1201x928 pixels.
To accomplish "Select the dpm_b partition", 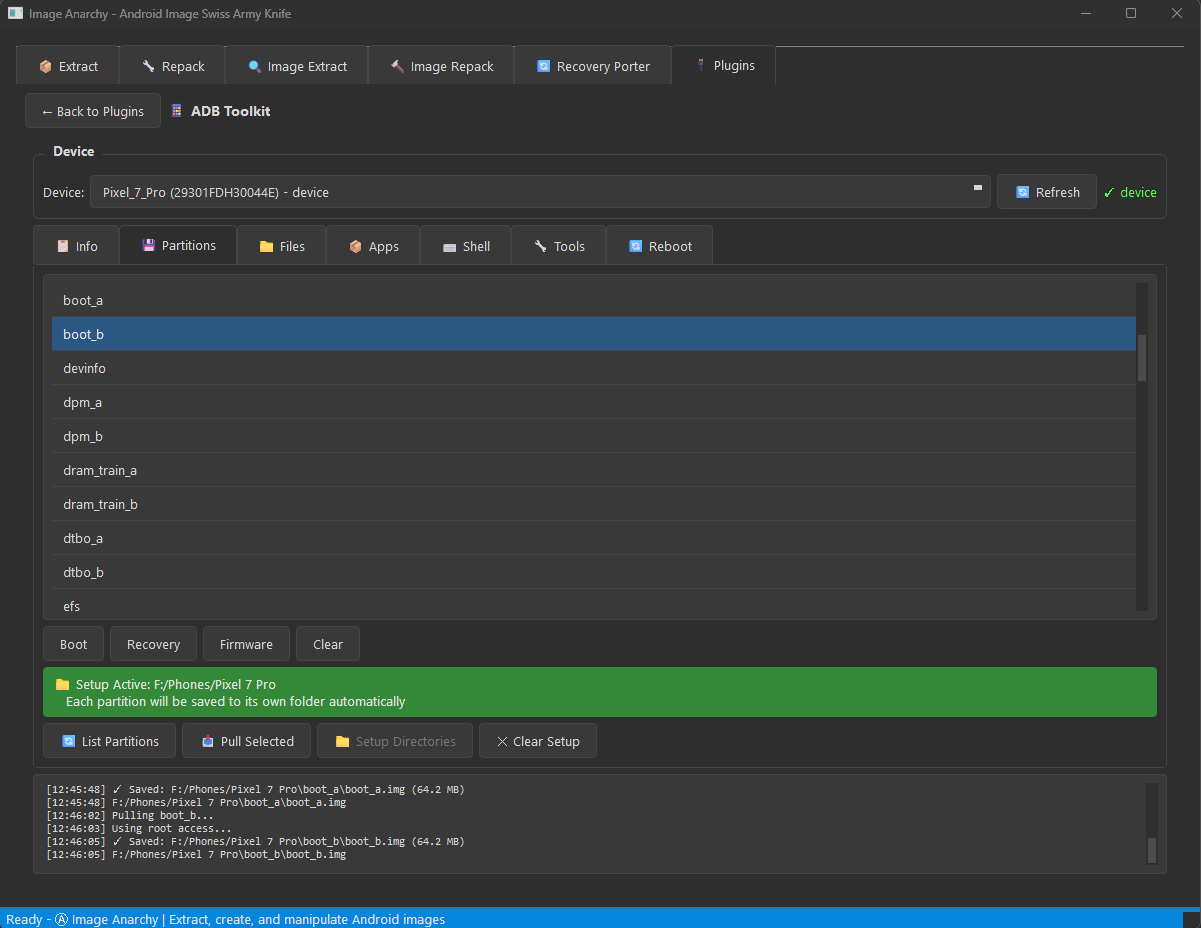I will tap(594, 436).
